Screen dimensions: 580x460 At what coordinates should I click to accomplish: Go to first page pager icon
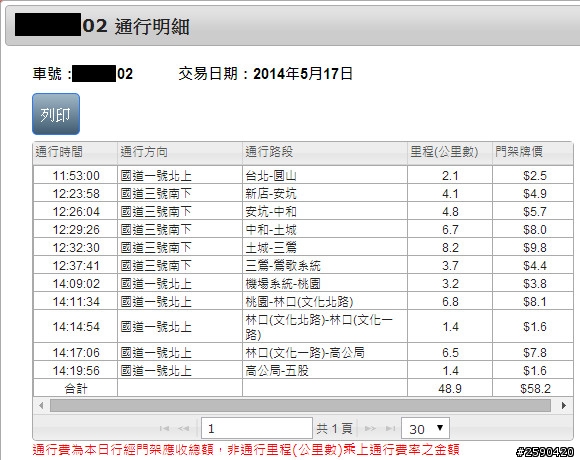[x=164, y=428]
